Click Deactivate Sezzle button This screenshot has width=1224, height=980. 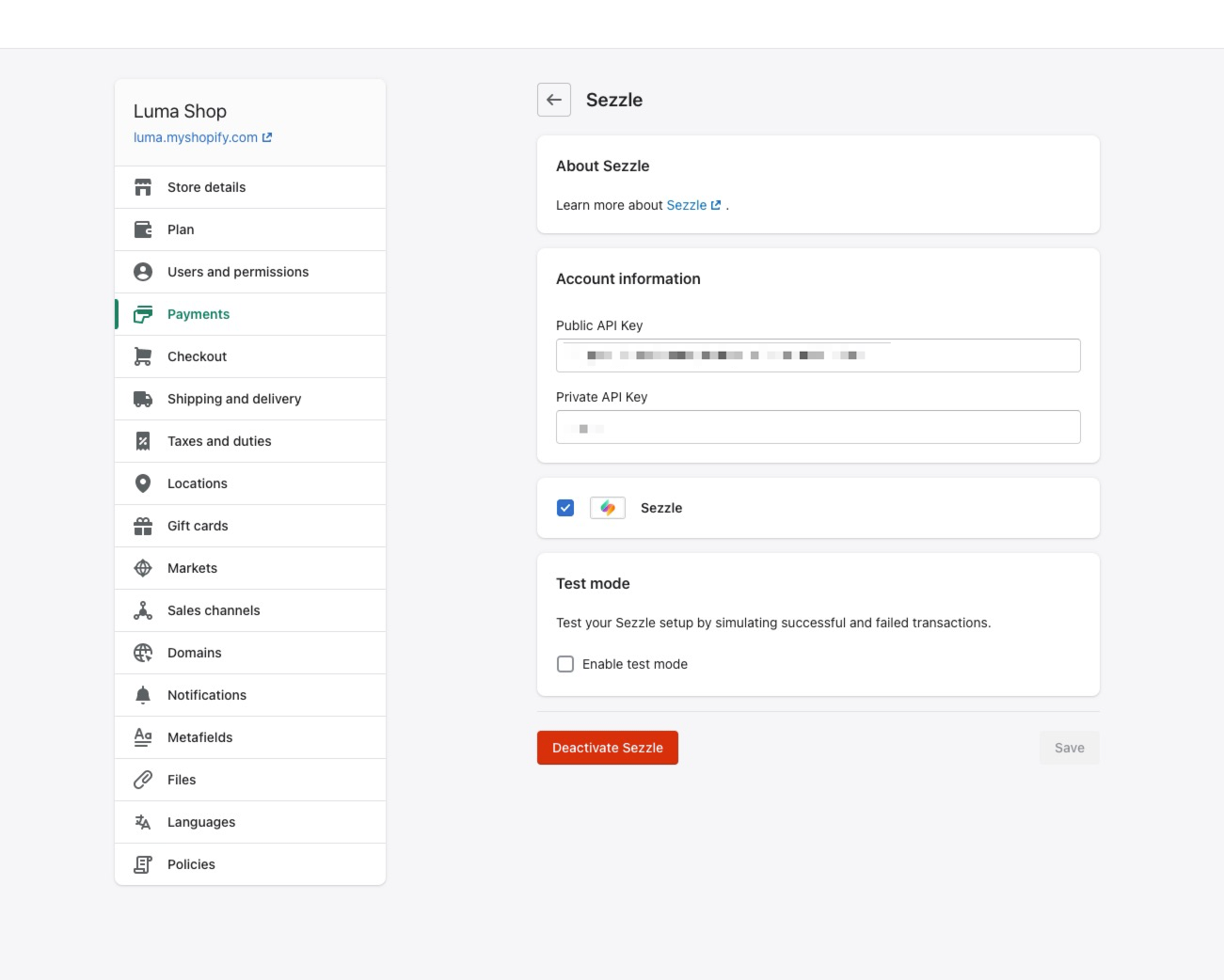click(608, 748)
